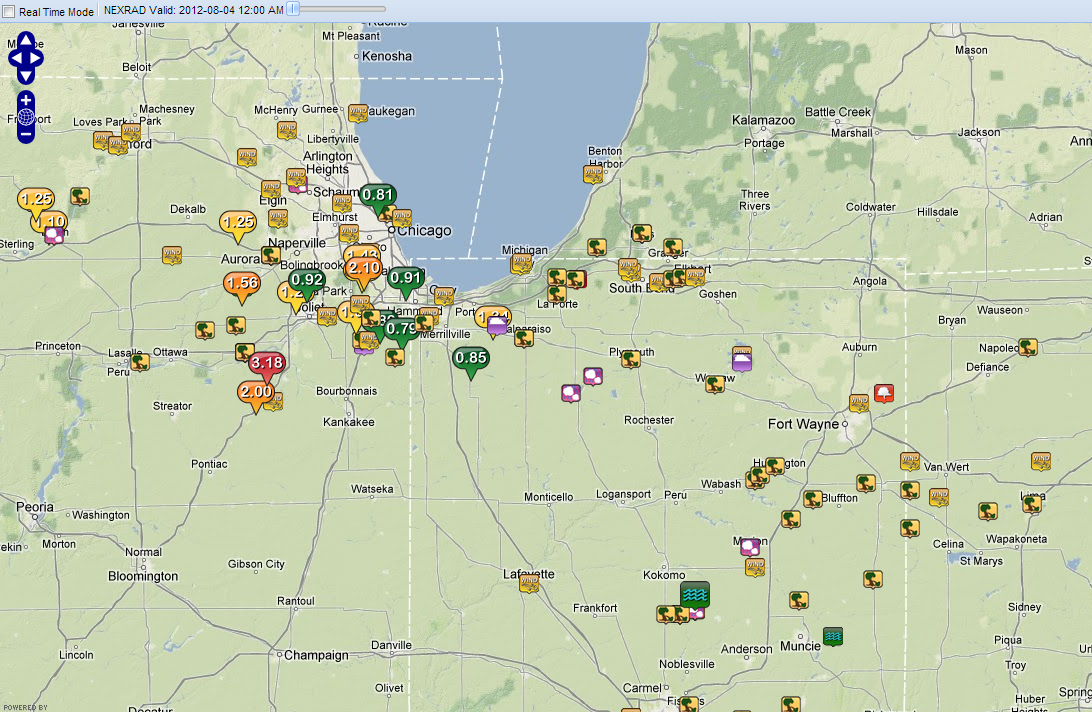Zoom out with the minus button
This screenshot has height=712, width=1092.
(x=26, y=134)
